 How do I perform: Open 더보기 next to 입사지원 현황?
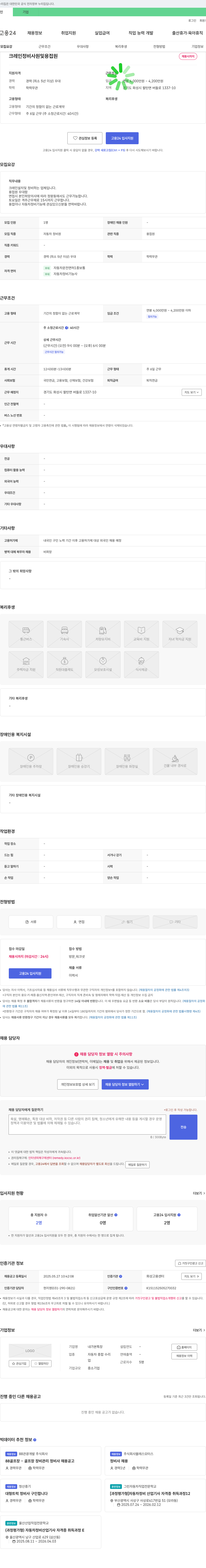click(199, 1193)
